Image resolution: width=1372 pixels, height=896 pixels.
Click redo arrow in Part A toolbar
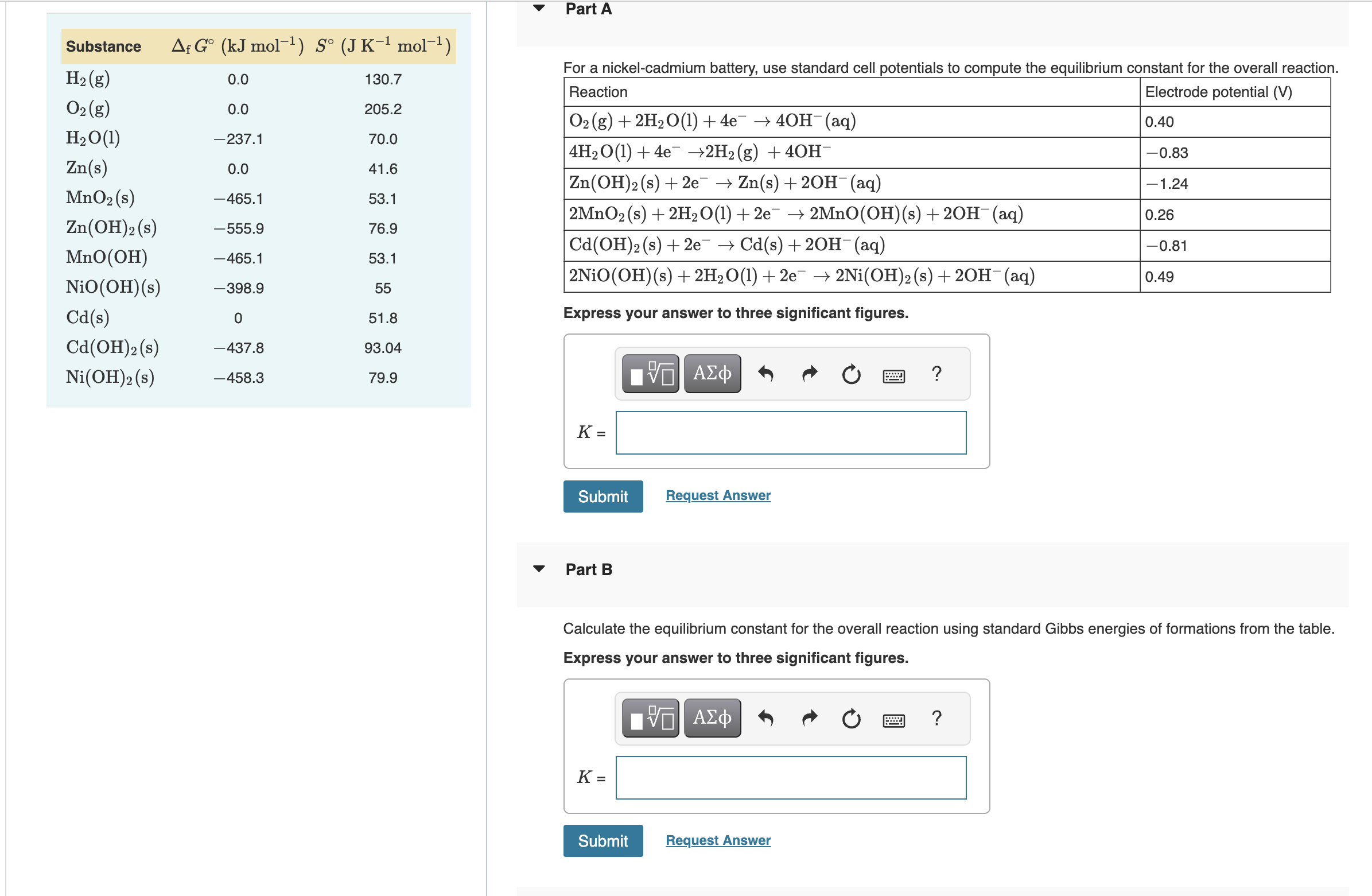(x=809, y=374)
